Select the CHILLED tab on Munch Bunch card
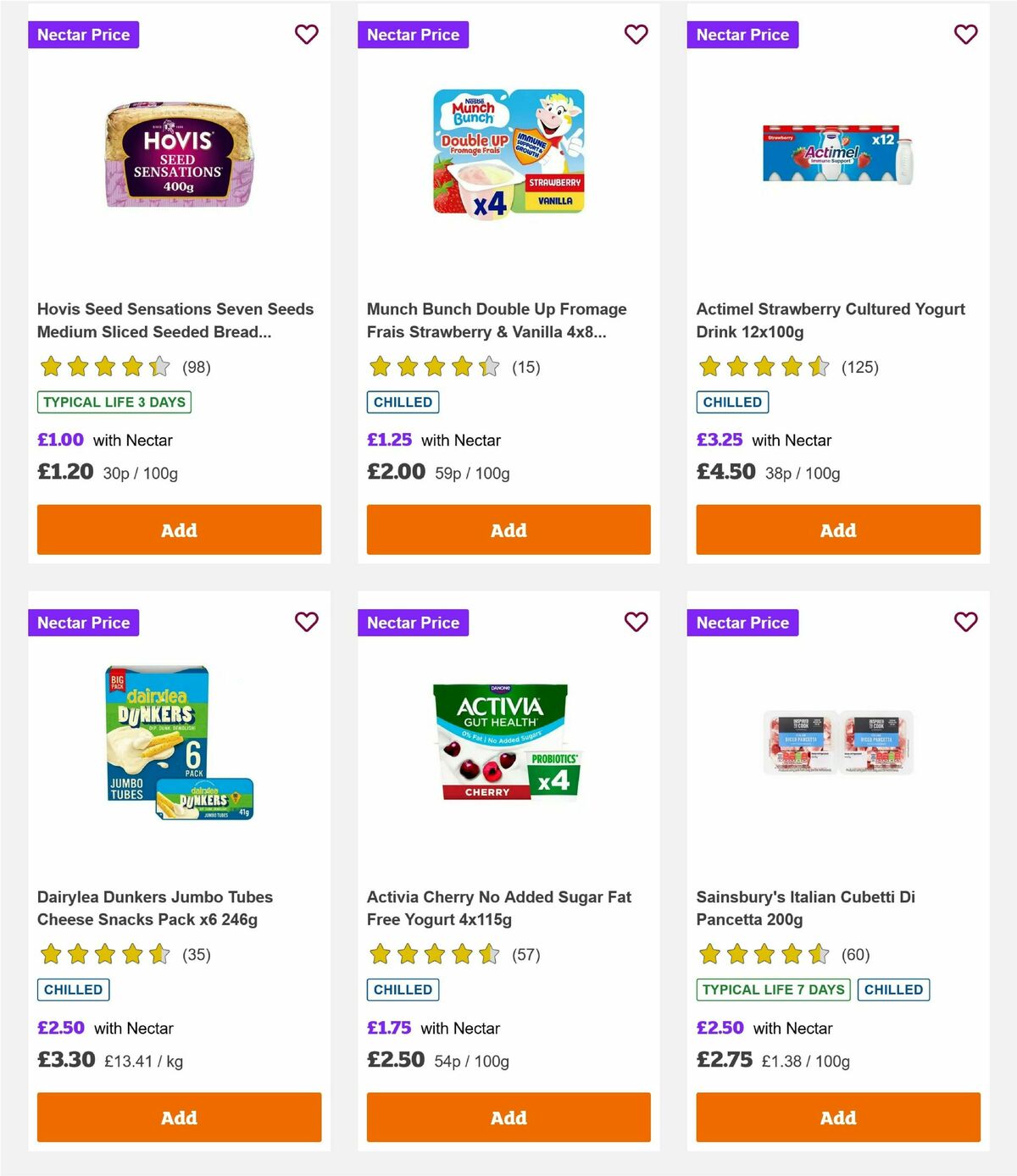Viewport: 1017px width, 1176px height. [x=403, y=402]
